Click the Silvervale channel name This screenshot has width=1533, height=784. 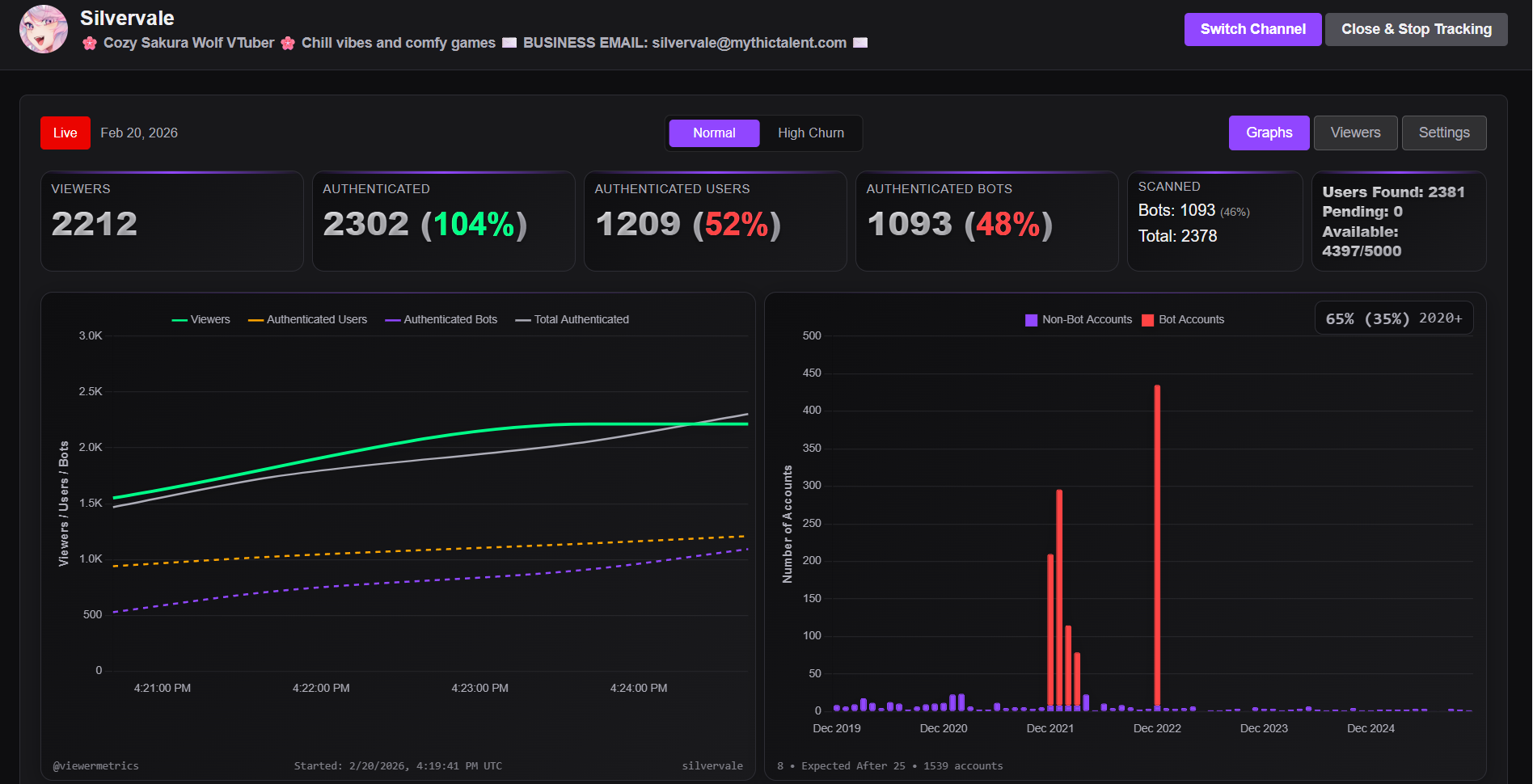(x=127, y=18)
